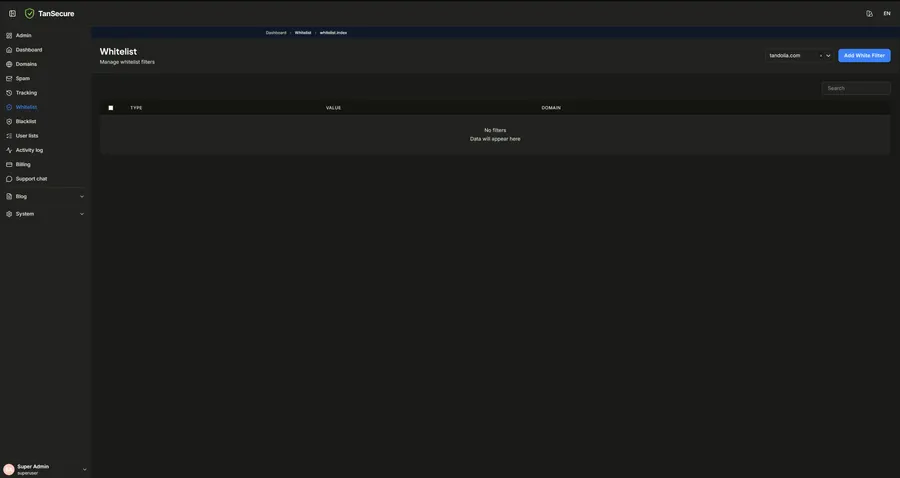900x478 pixels.
Task: Click the Super Admin avatar
Action: click(9, 469)
